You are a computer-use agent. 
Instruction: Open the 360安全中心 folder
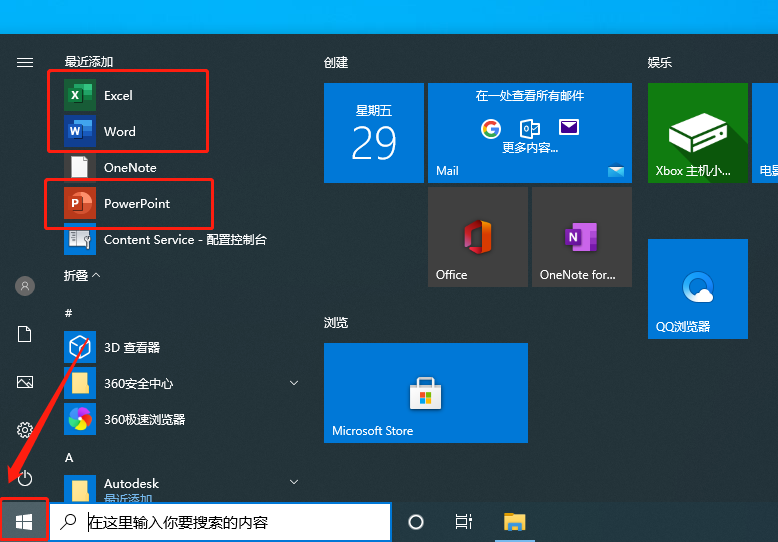click(183, 383)
